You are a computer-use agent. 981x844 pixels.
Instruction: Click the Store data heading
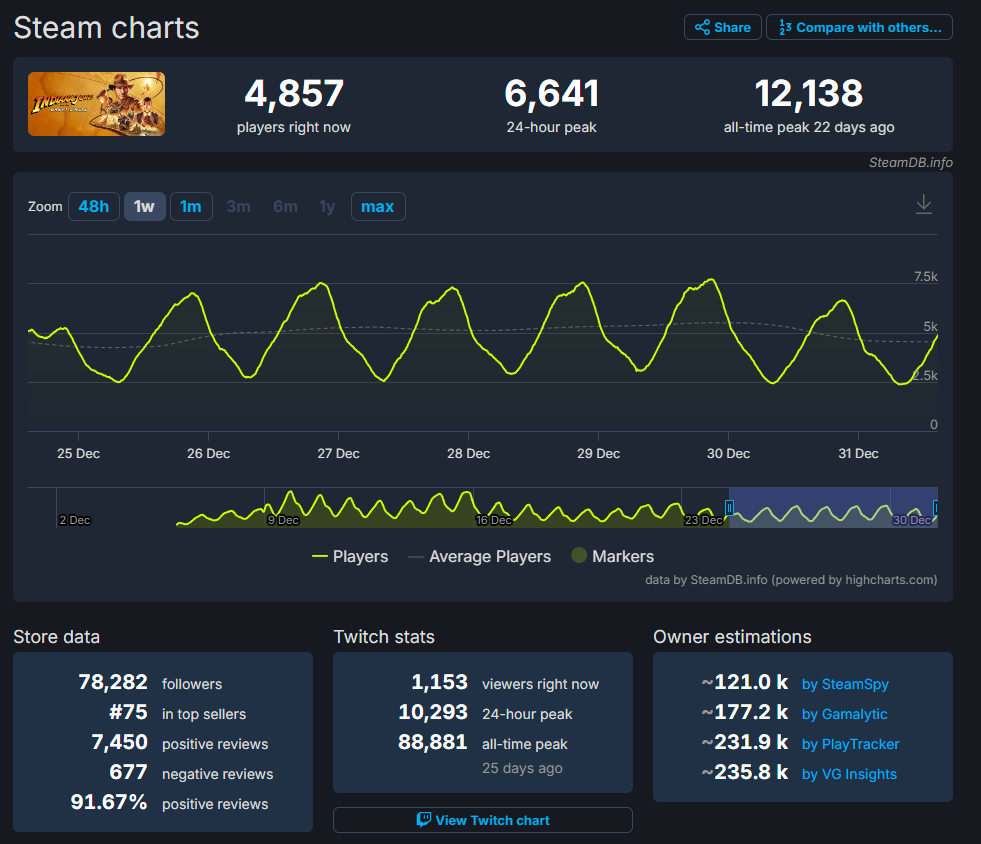(57, 637)
